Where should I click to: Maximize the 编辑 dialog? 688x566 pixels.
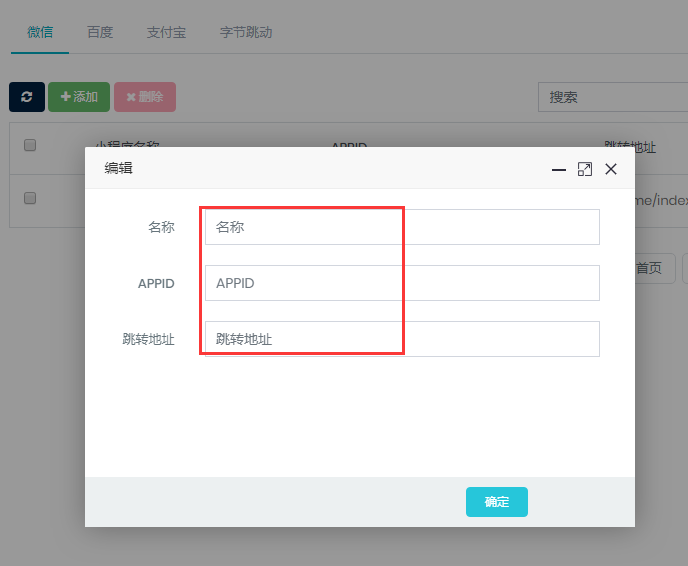click(x=585, y=170)
